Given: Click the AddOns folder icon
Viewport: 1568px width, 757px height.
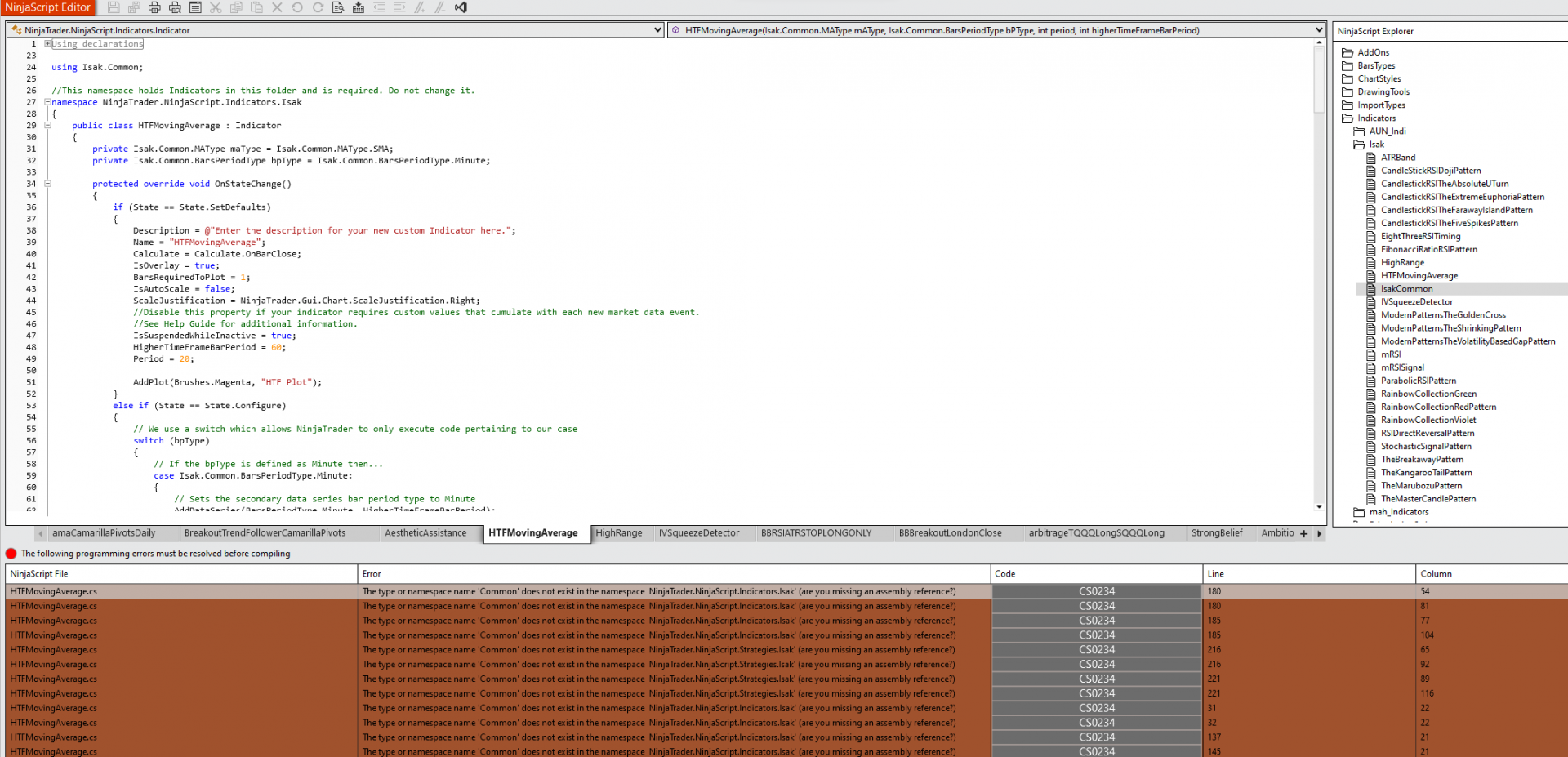Looking at the screenshot, I should coord(1347,52).
